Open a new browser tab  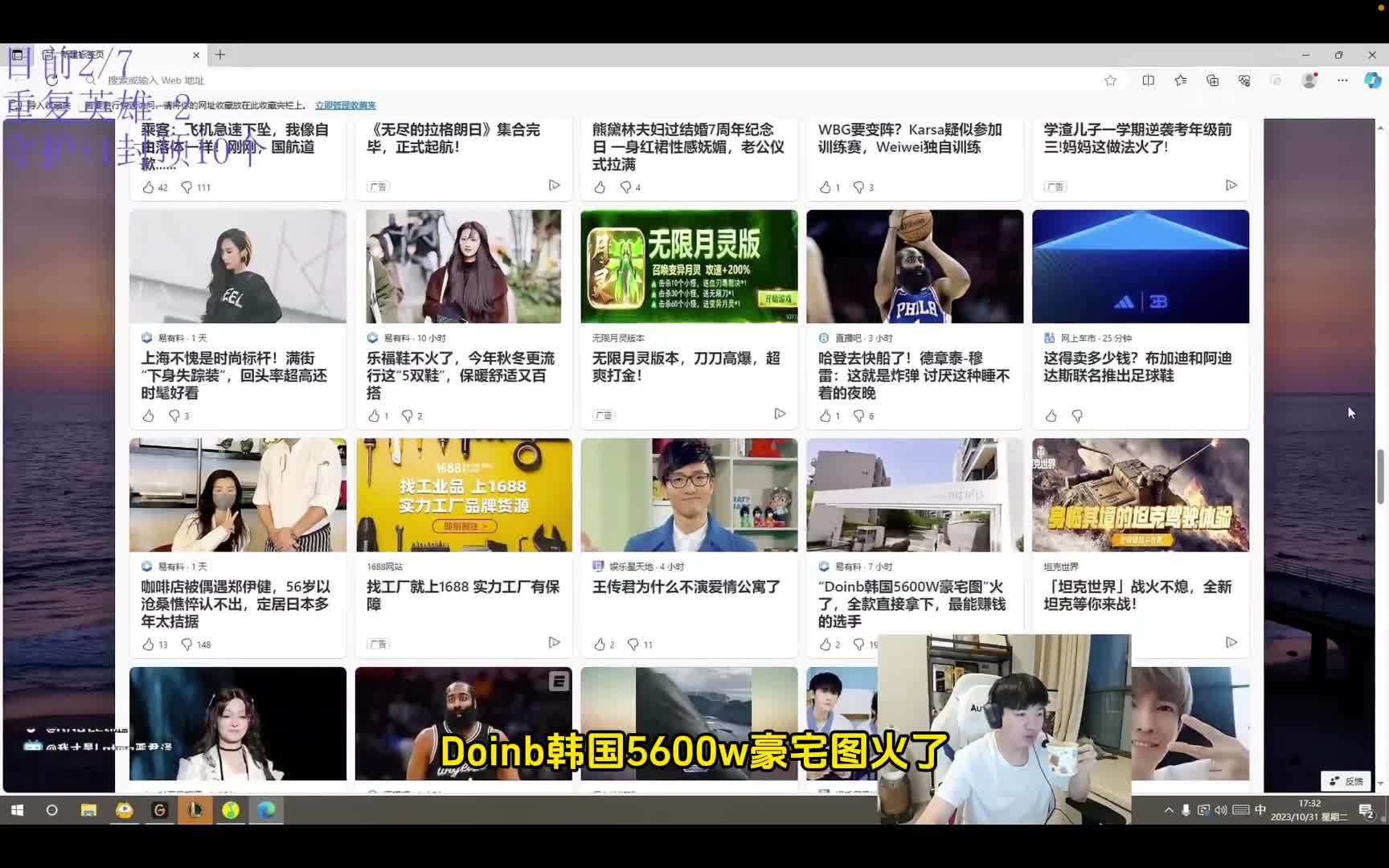(219, 55)
